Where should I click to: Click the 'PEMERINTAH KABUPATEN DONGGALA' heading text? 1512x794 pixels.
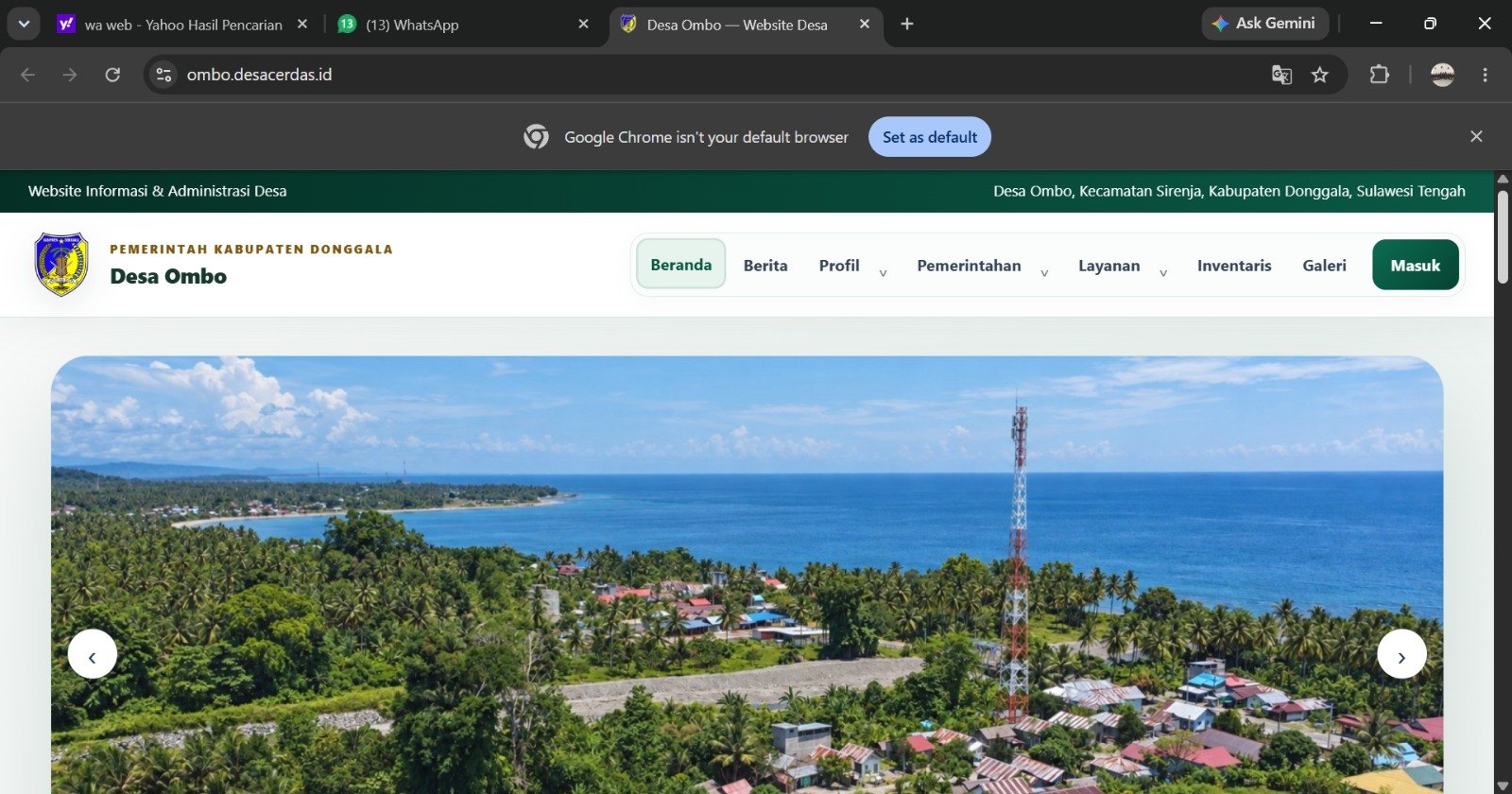tap(251, 250)
